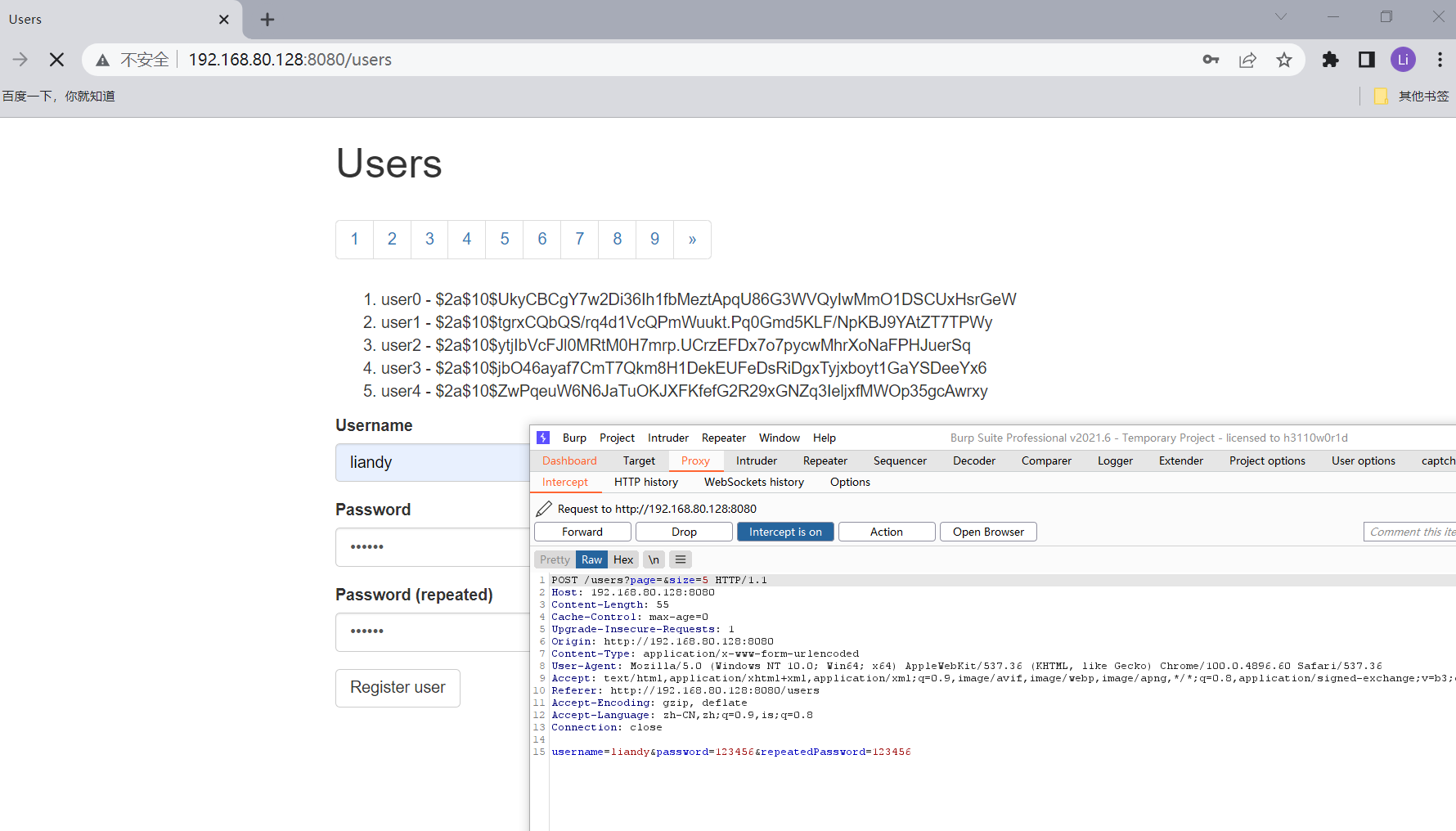Switch to the Decoder tab
Screen dimensions: 1456x831
(x=974, y=460)
